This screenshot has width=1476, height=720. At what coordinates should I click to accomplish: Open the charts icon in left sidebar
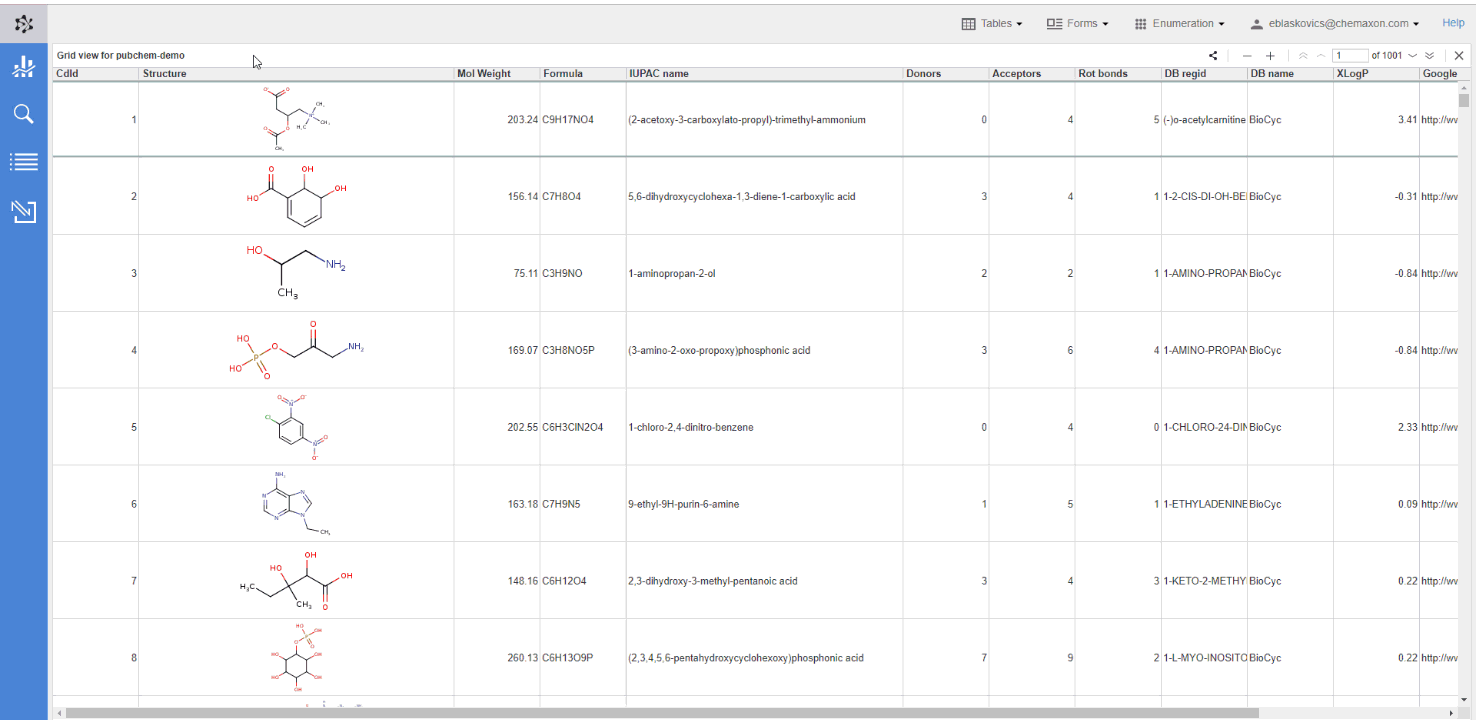(x=24, y=67)
